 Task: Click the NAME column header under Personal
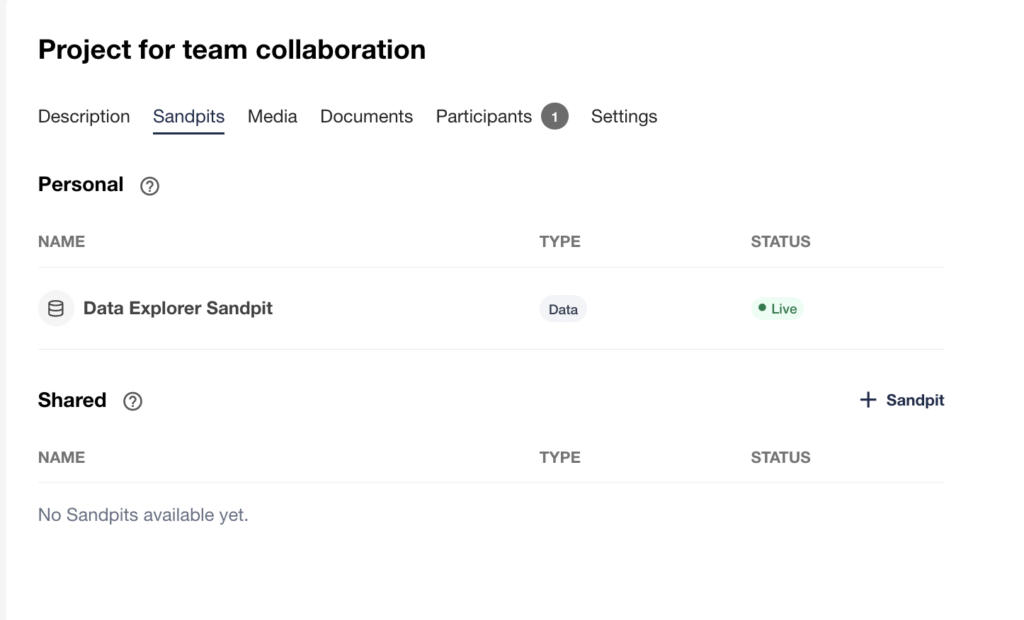tap(62, 242)
